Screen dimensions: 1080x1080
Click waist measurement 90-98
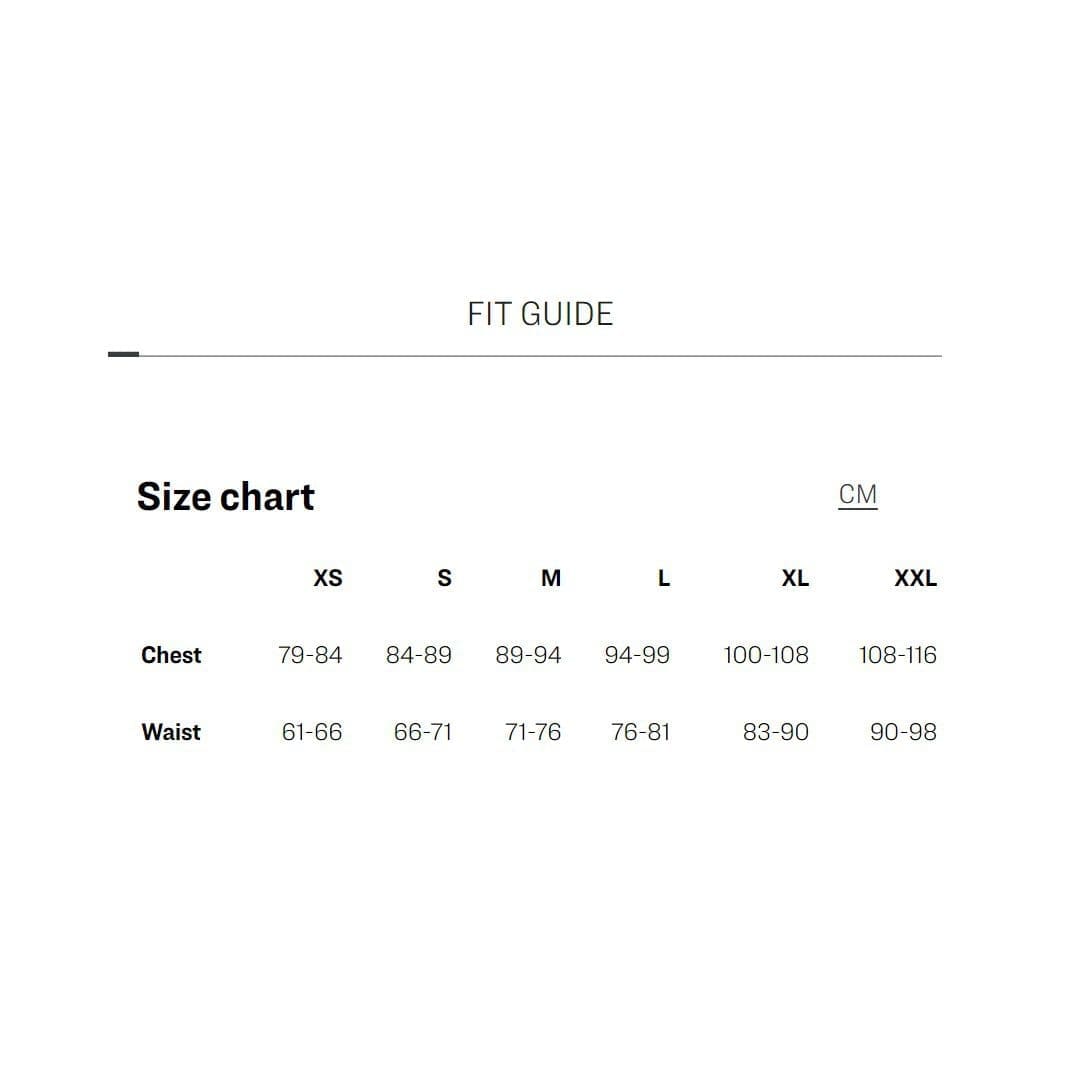tap(903, 732)
